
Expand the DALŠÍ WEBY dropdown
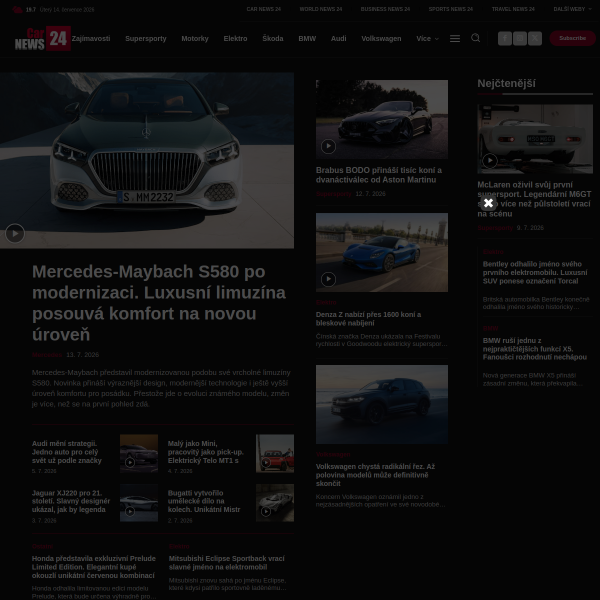pos(572,9)
